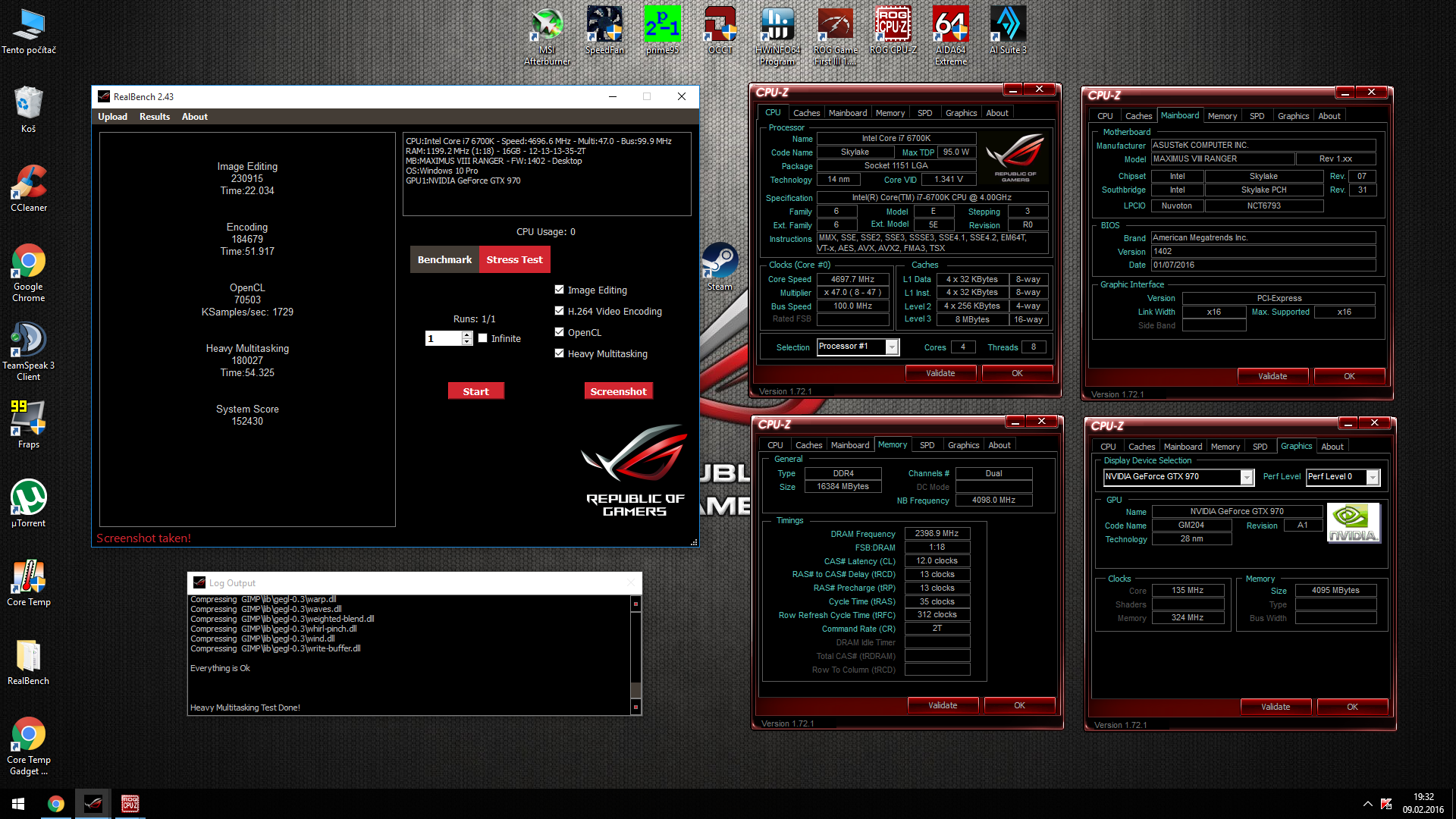Screen dimensions: 1456x819
Task: Open the Google Chrome desktop shortcut
Action: tap(29, 273)
